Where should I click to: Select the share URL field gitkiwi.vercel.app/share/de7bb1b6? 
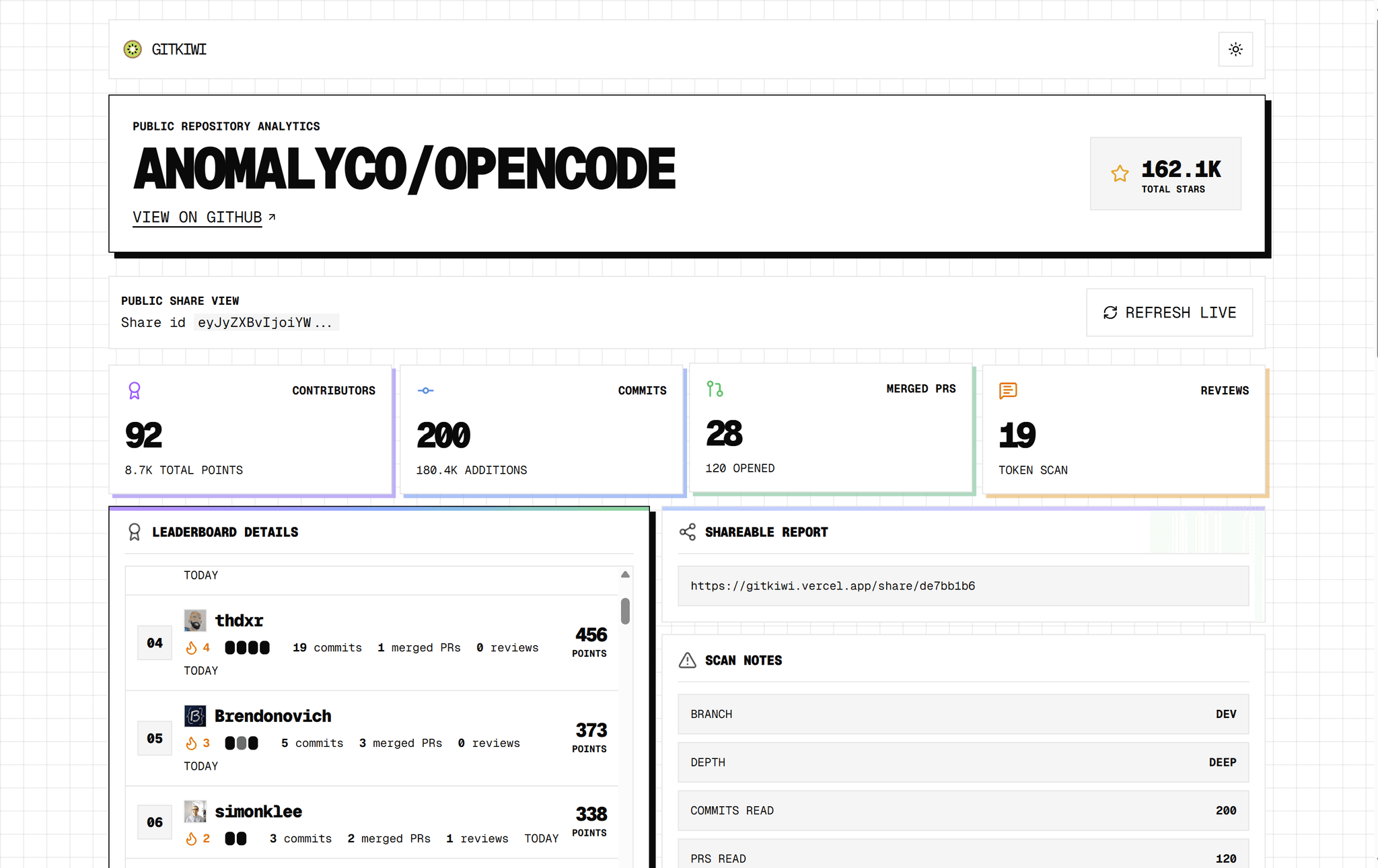963,586
